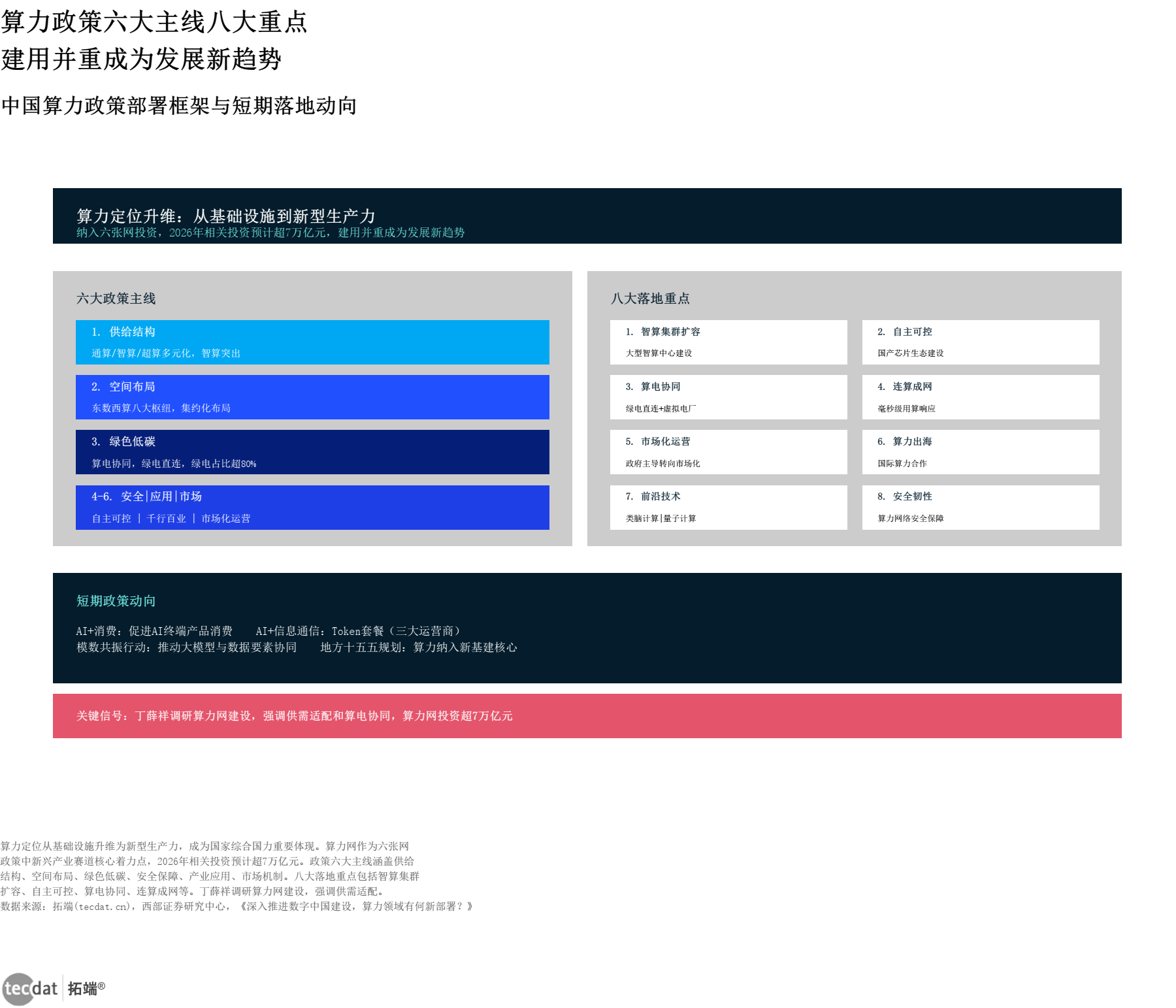Click the 拓端 brand text beside logo
This screenshot has width=1176, height=1008.
[x=86, y=988]
